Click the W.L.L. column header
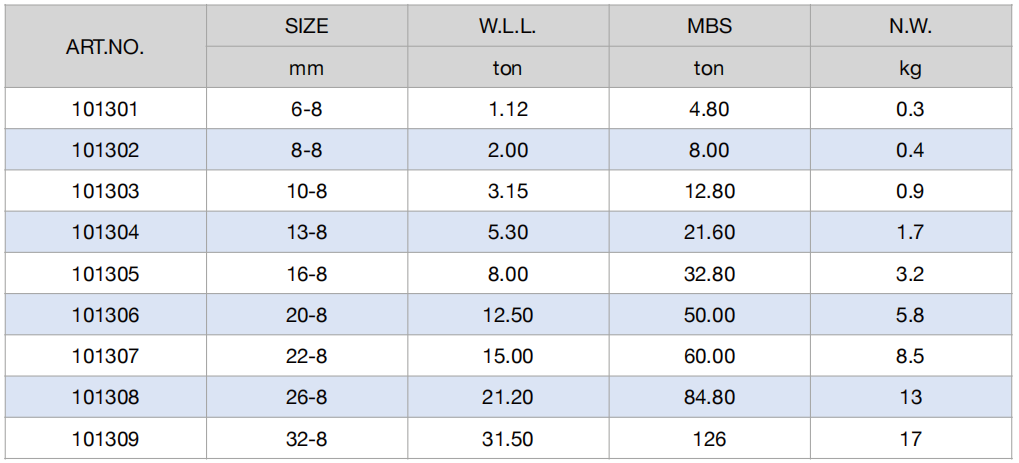Screen dimensions: 1019x463 (508, 27)
